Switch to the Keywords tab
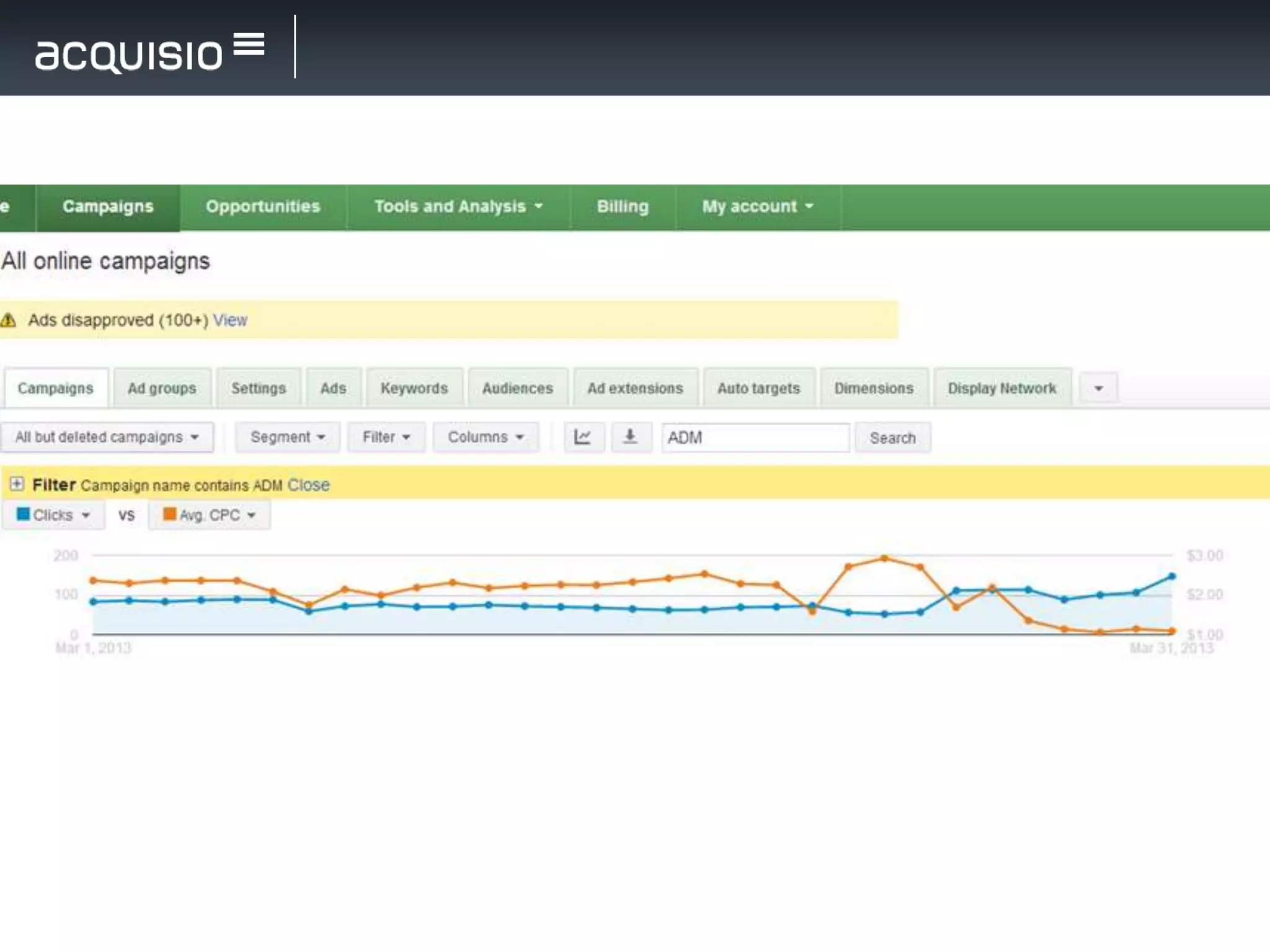 click(414, 389)
